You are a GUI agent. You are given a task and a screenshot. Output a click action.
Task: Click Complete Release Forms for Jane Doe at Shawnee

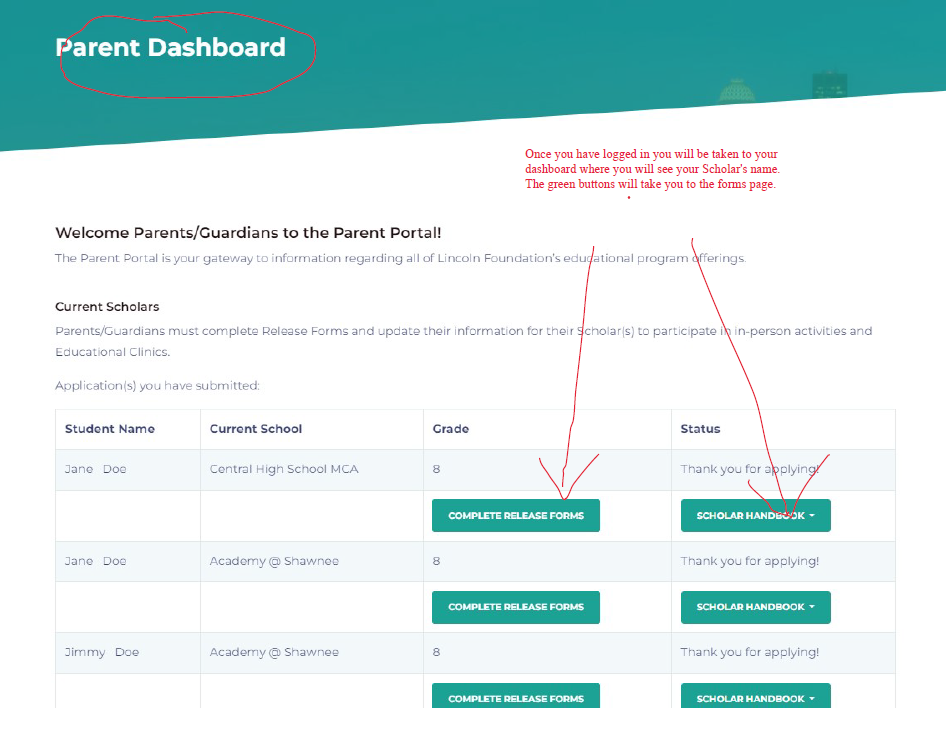point(515,607)
